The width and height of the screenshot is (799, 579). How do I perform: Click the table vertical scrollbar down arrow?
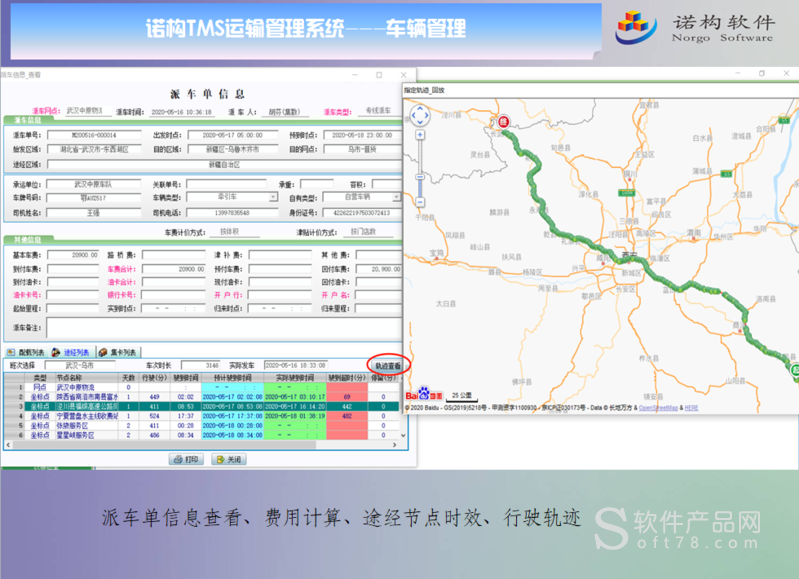pos(404,435)
